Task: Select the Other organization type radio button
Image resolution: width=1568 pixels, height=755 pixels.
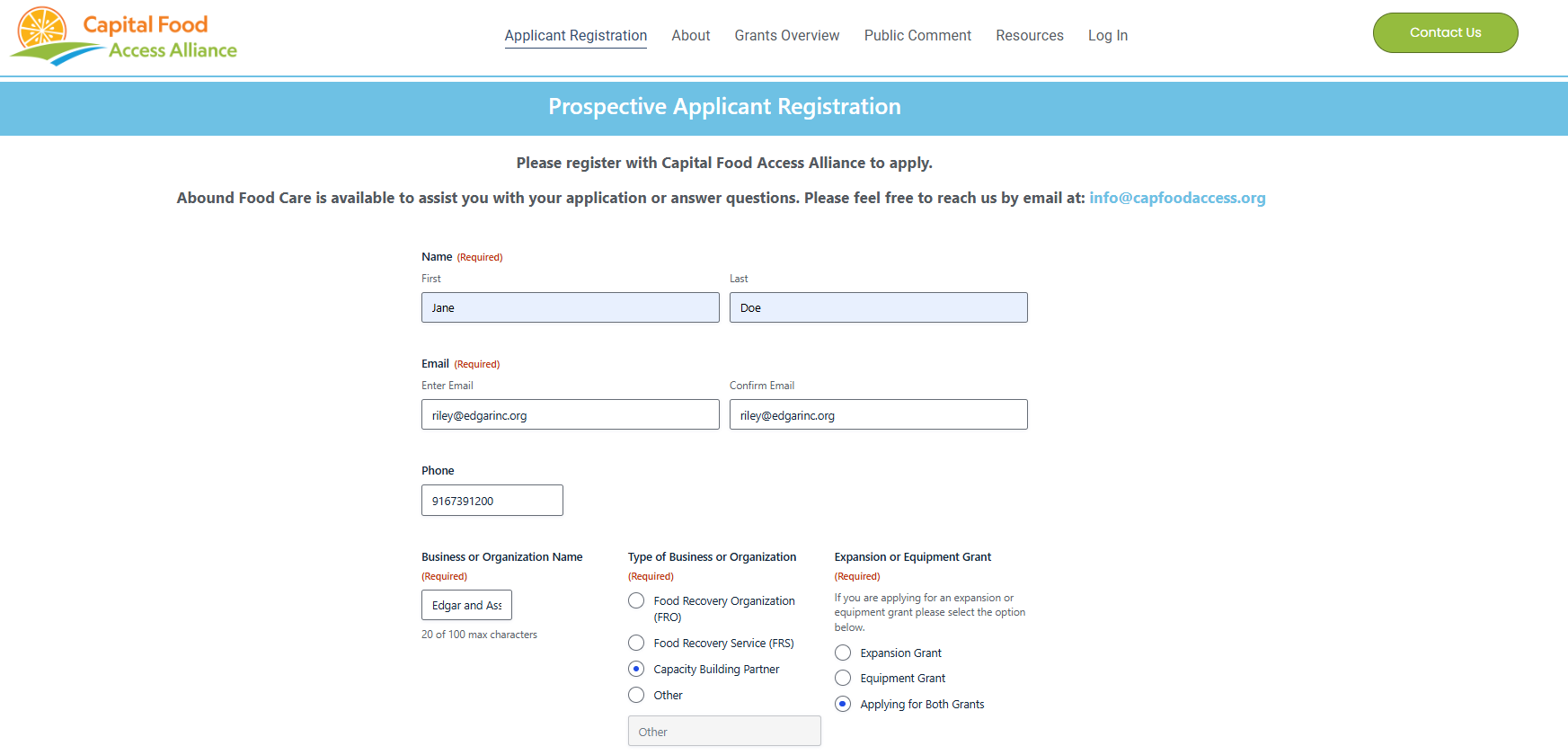Action: [636, 695]
